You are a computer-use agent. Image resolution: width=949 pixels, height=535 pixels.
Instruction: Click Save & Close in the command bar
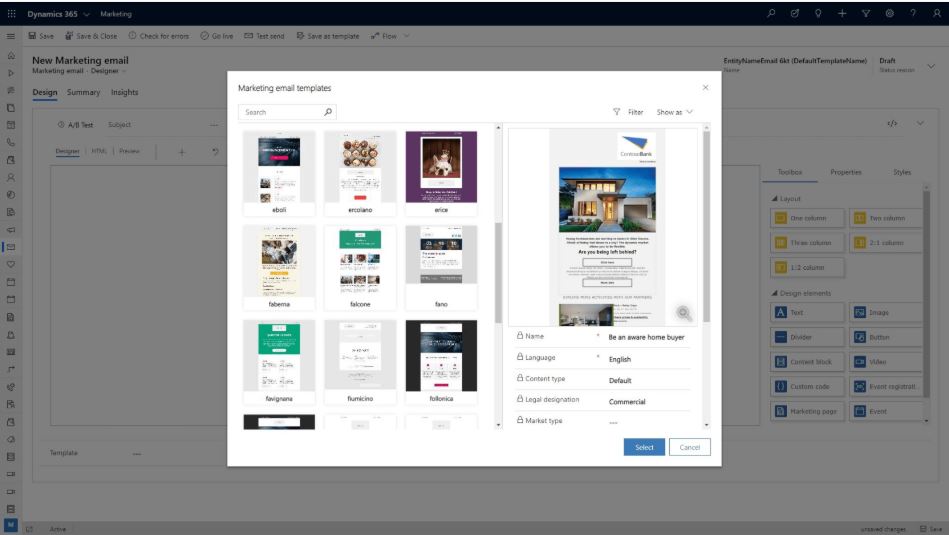[91, 36]
